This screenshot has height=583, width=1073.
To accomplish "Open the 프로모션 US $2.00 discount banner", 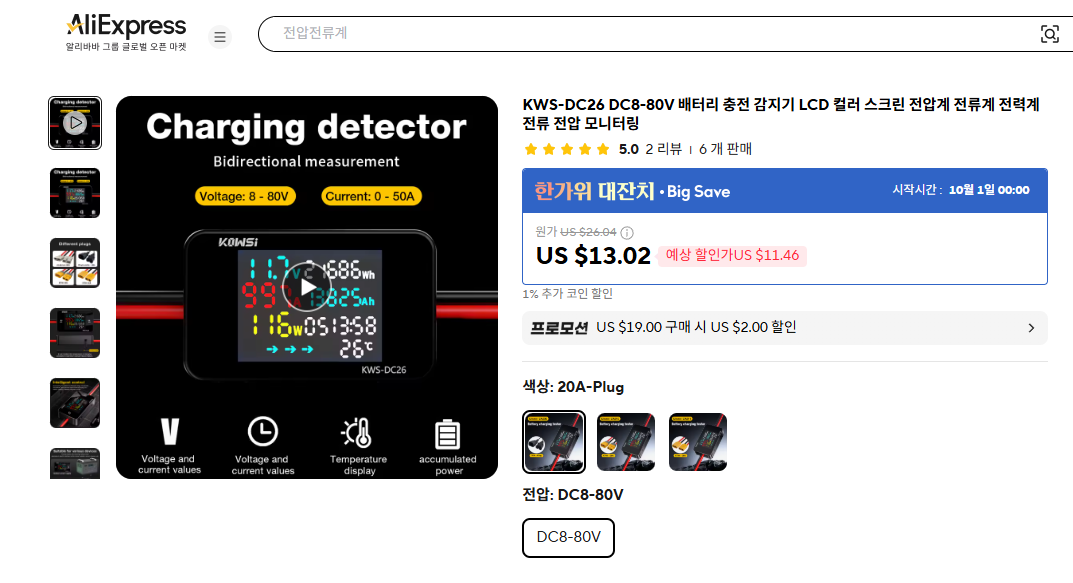I will click(x=785, y=328).
